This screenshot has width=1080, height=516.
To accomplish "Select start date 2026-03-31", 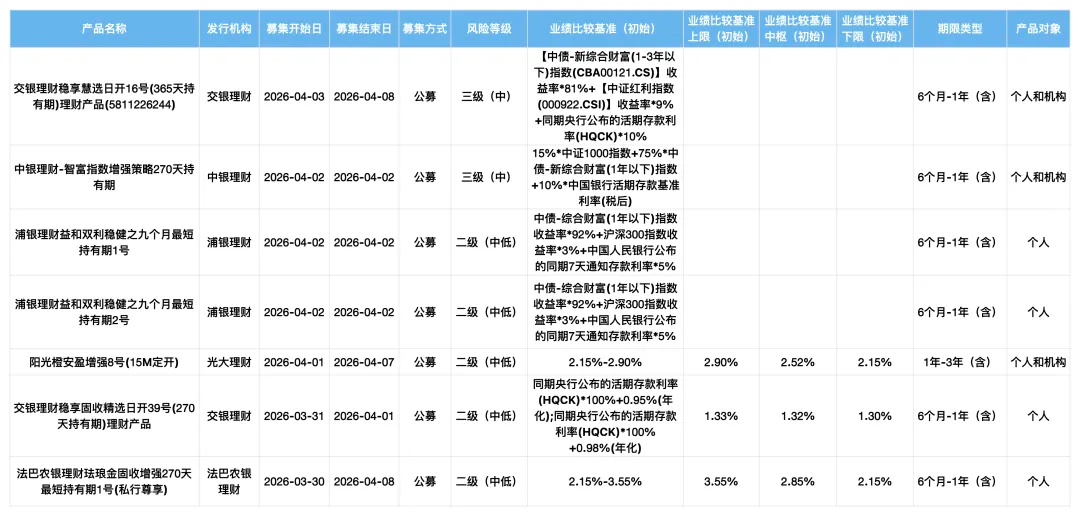I will (x=294, y=416).
